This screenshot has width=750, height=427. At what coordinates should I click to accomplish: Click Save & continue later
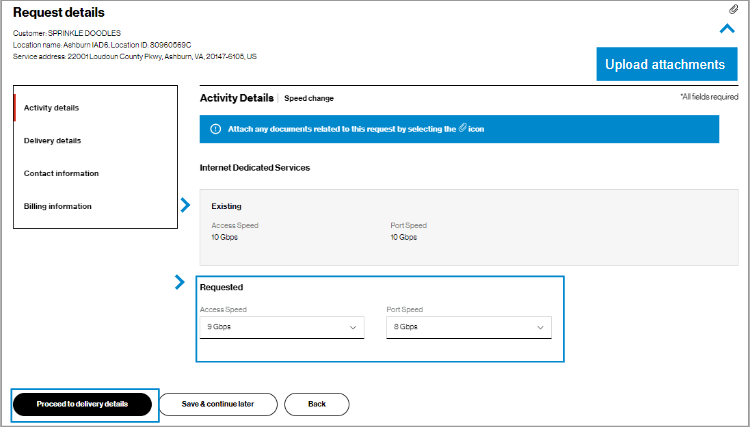click(218, 404)
